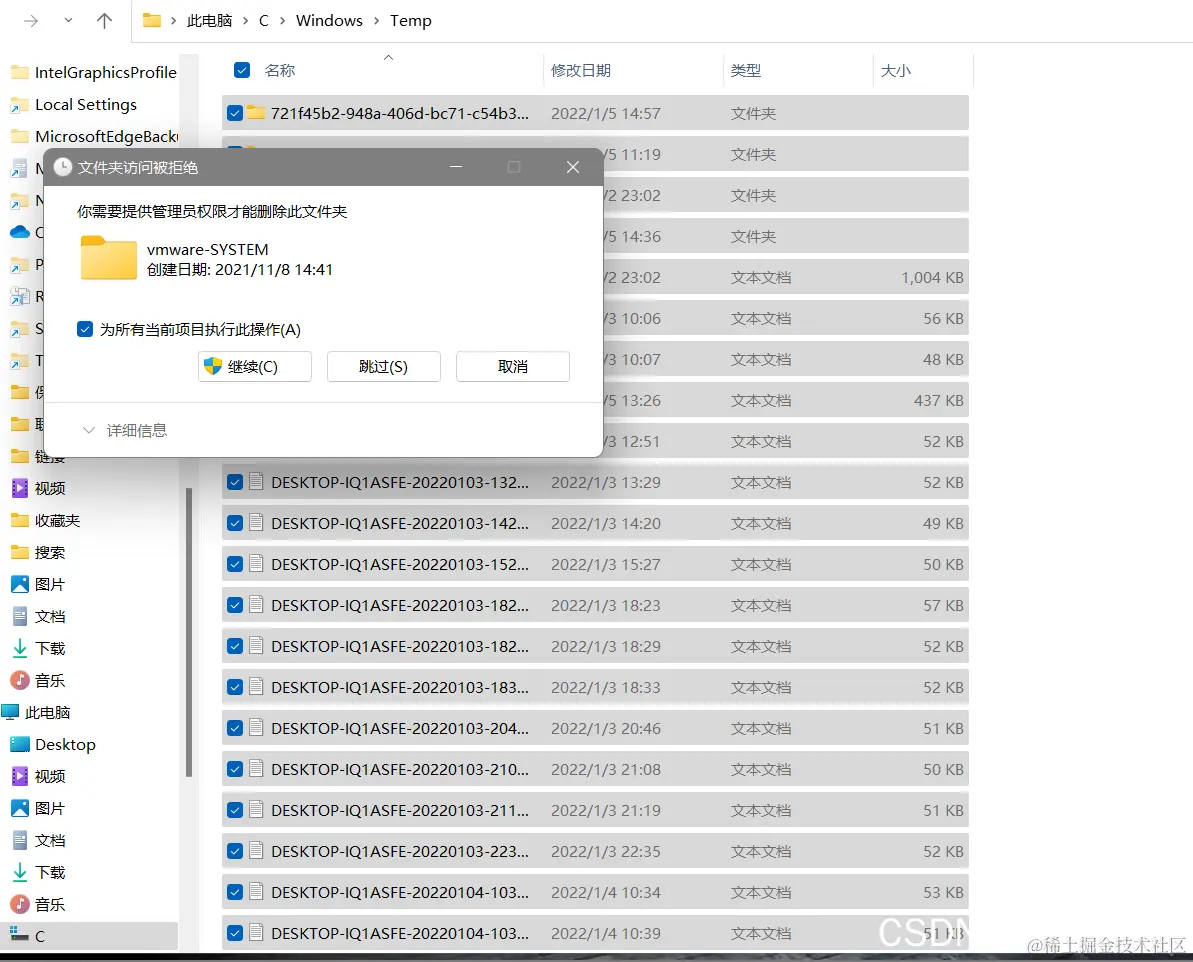Click 图片 icon above first 文档 entry

click(20, 584)
